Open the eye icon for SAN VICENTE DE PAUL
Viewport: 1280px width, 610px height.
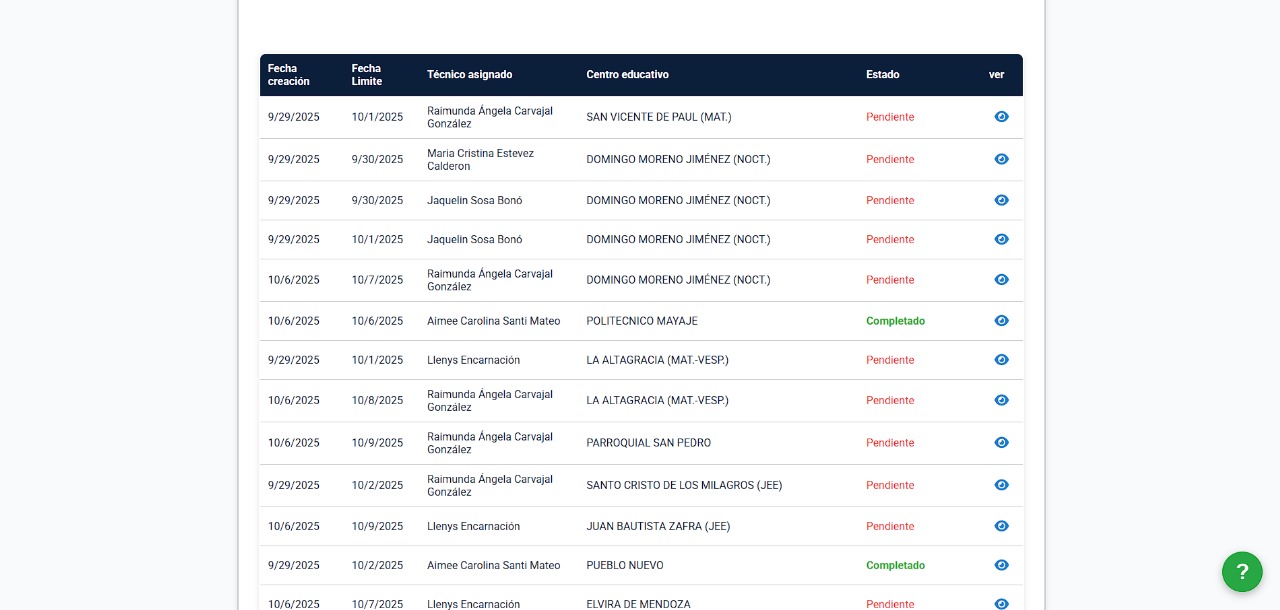click(x=1001, y=117)
